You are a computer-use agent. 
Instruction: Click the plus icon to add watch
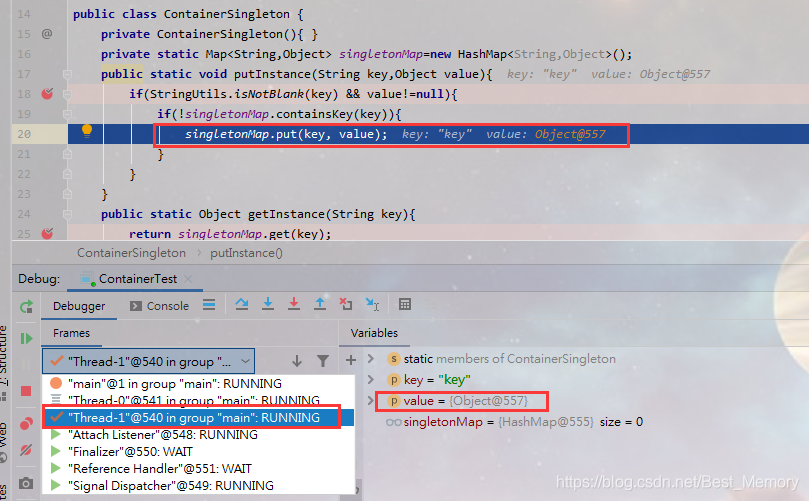(x=351, y=360)
